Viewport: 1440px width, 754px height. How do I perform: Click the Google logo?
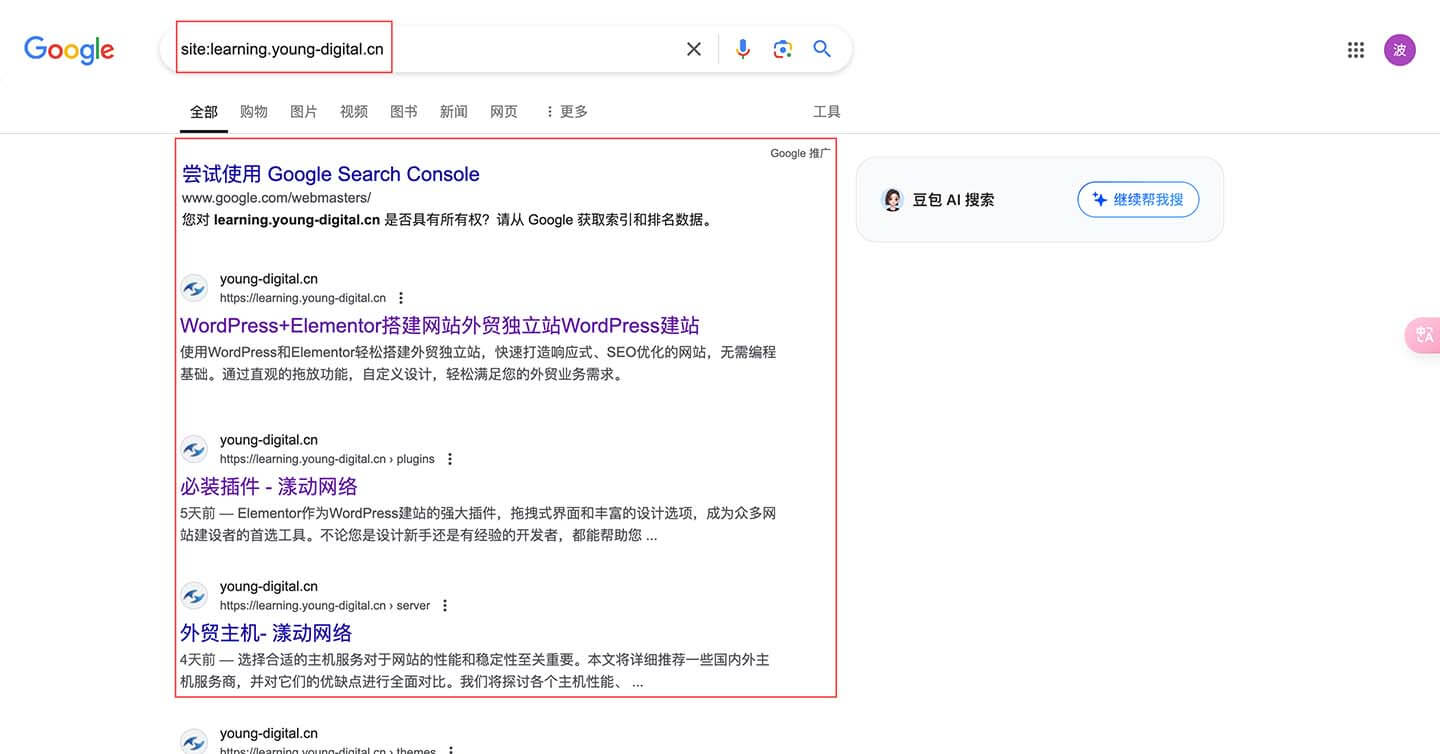pos(69,49)
